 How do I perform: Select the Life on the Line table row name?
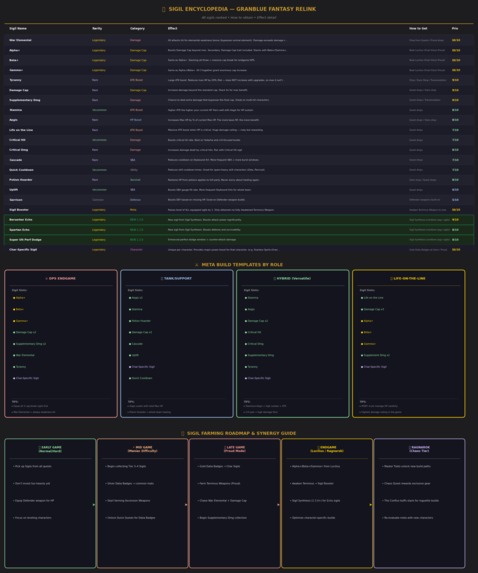[21, 130]
